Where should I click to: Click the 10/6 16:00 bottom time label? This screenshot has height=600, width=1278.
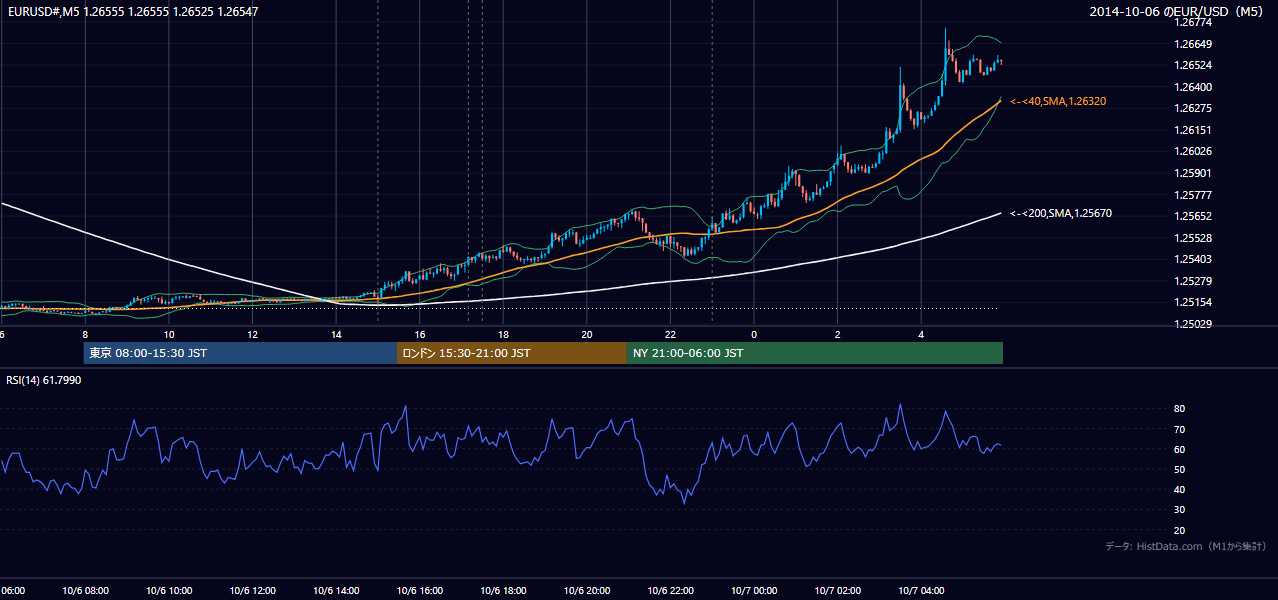(x=419, y=591)
